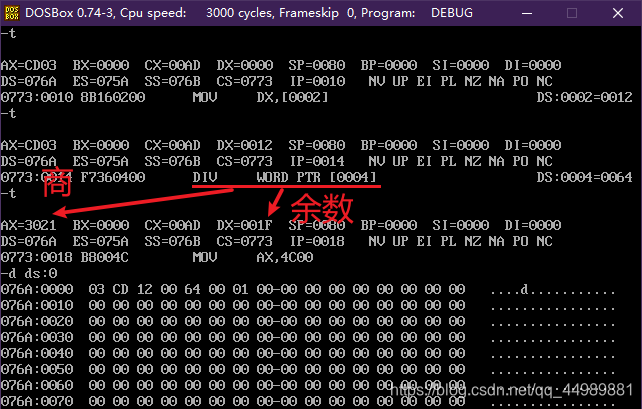Click the DIV mnemonic

point(205,177)
